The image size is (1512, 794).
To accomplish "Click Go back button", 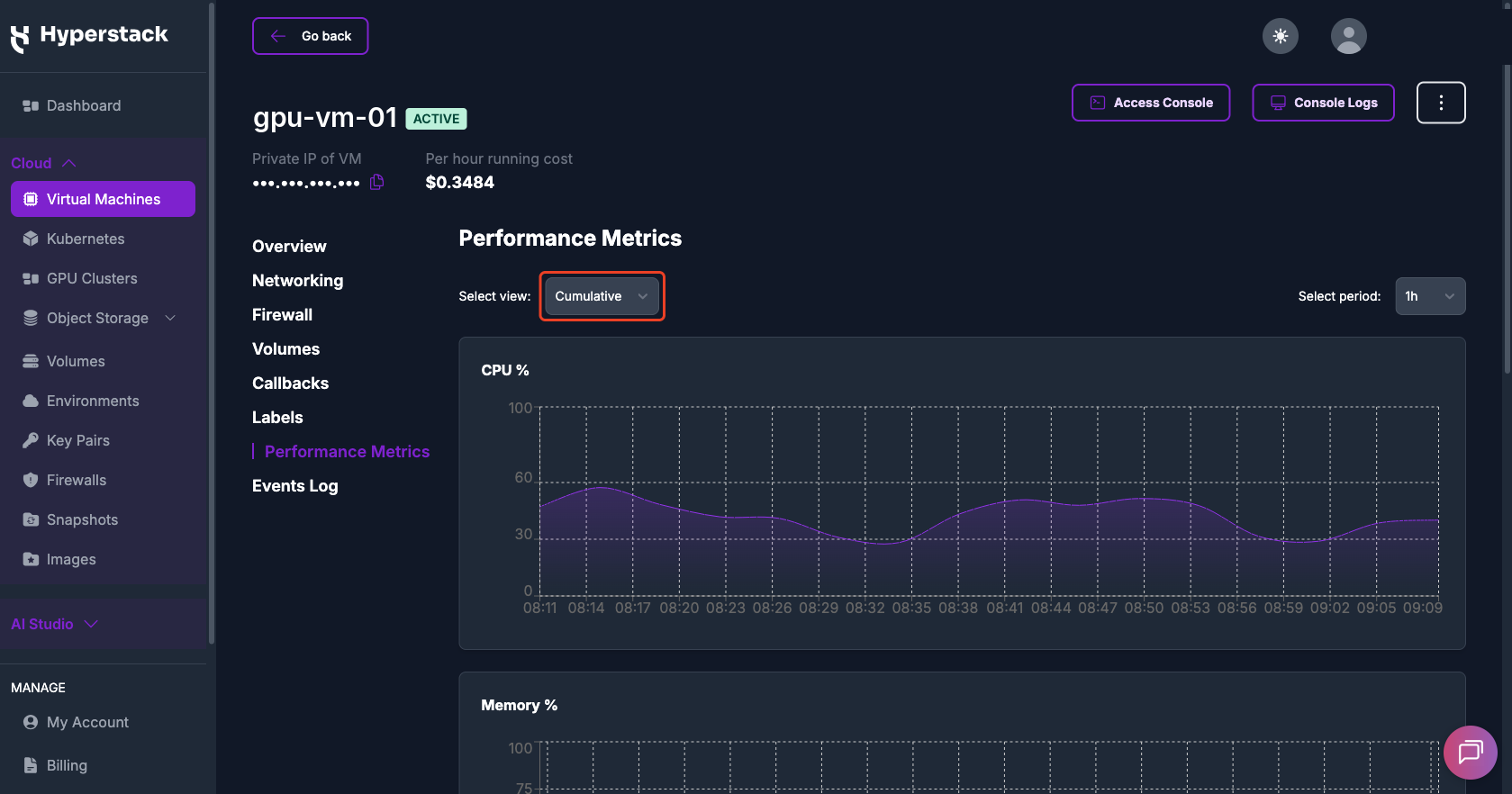I will [x=310, y=36].
